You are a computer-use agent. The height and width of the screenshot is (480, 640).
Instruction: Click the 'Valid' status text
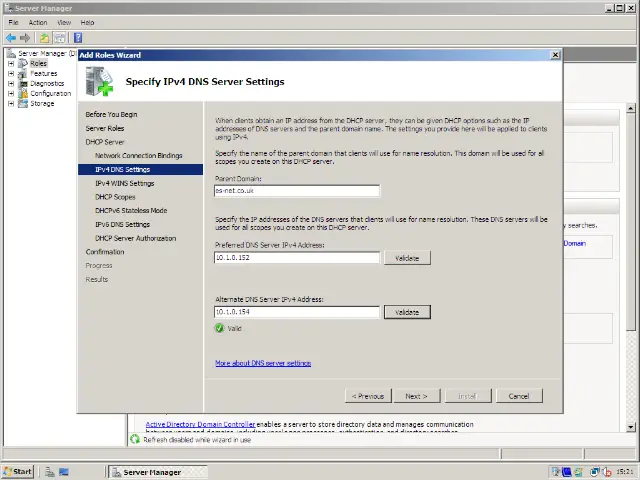click(234, 328)
